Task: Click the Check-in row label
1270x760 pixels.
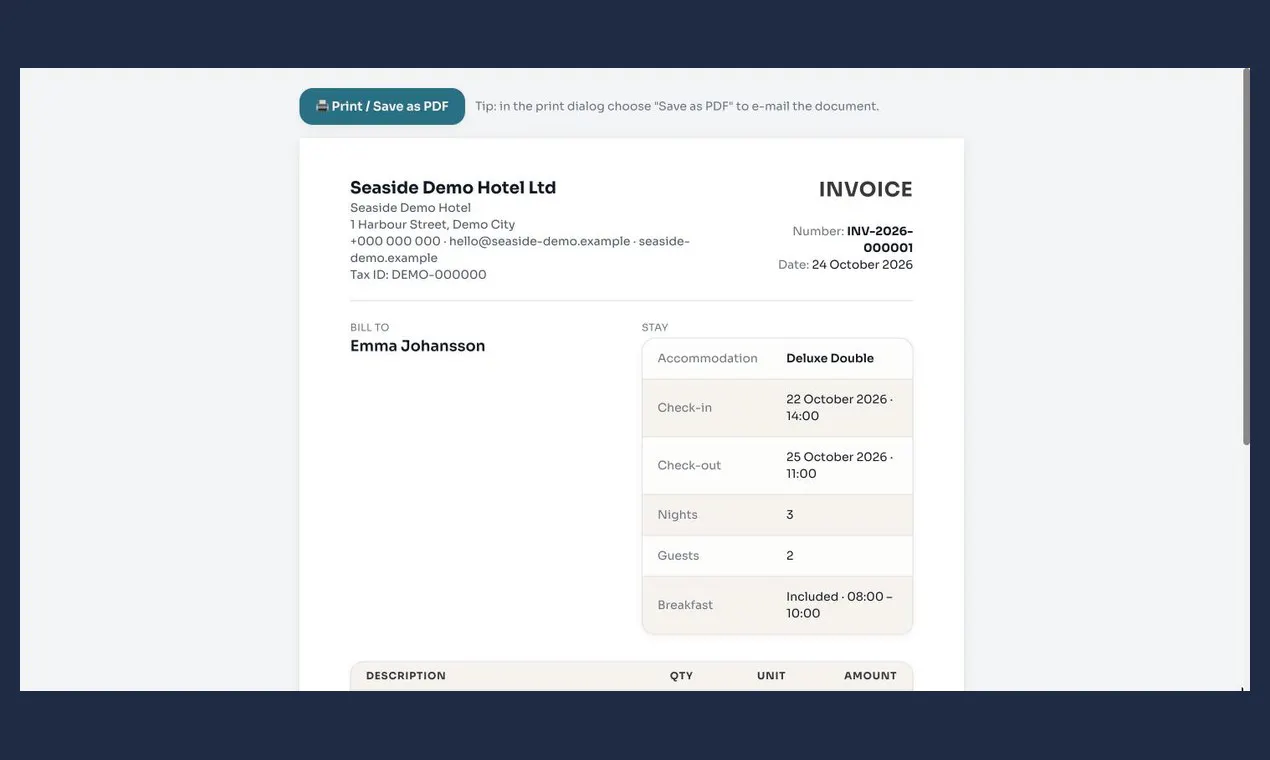Action: [685, 407]
